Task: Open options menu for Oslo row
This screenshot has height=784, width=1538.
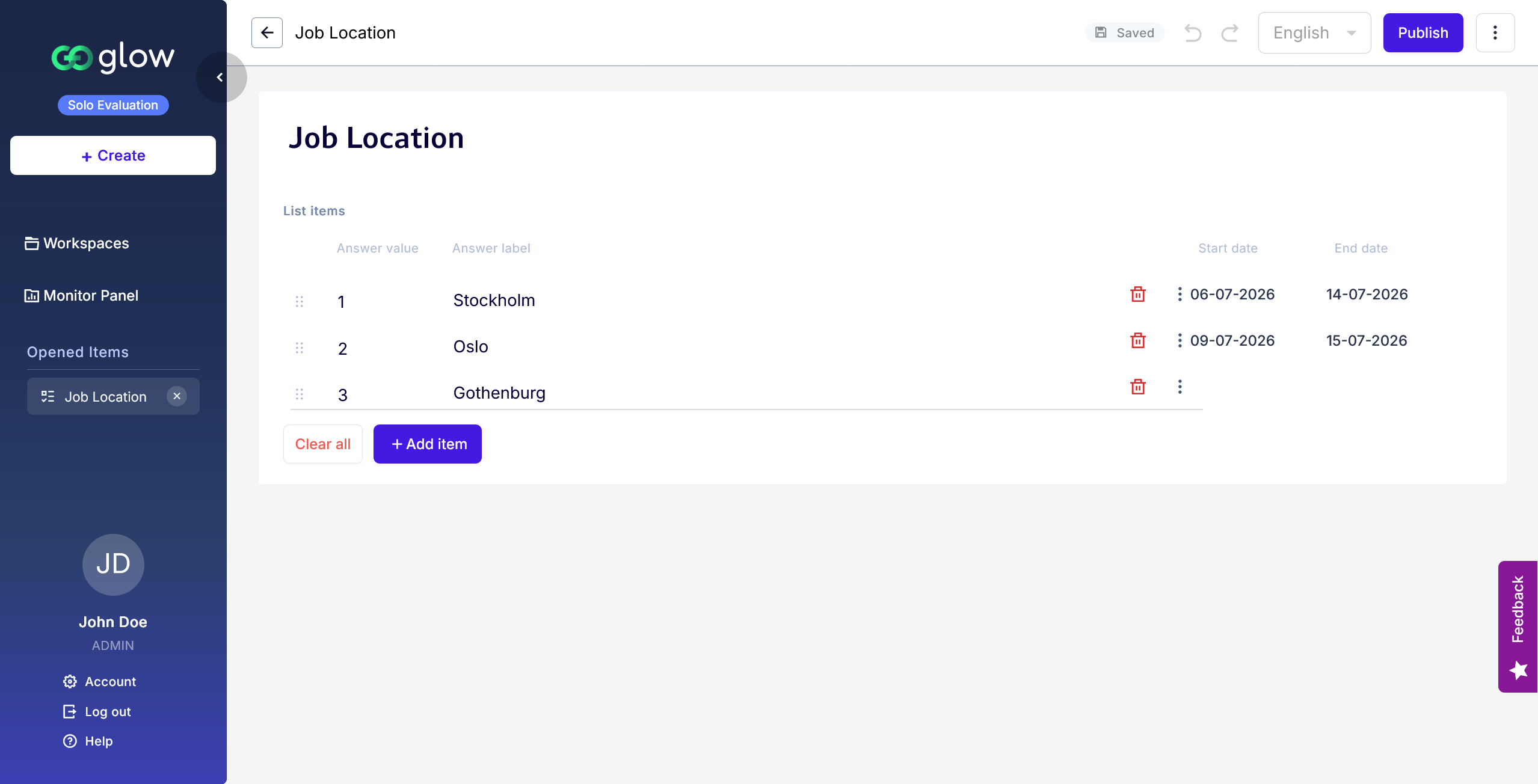Action: point(1180,340)
